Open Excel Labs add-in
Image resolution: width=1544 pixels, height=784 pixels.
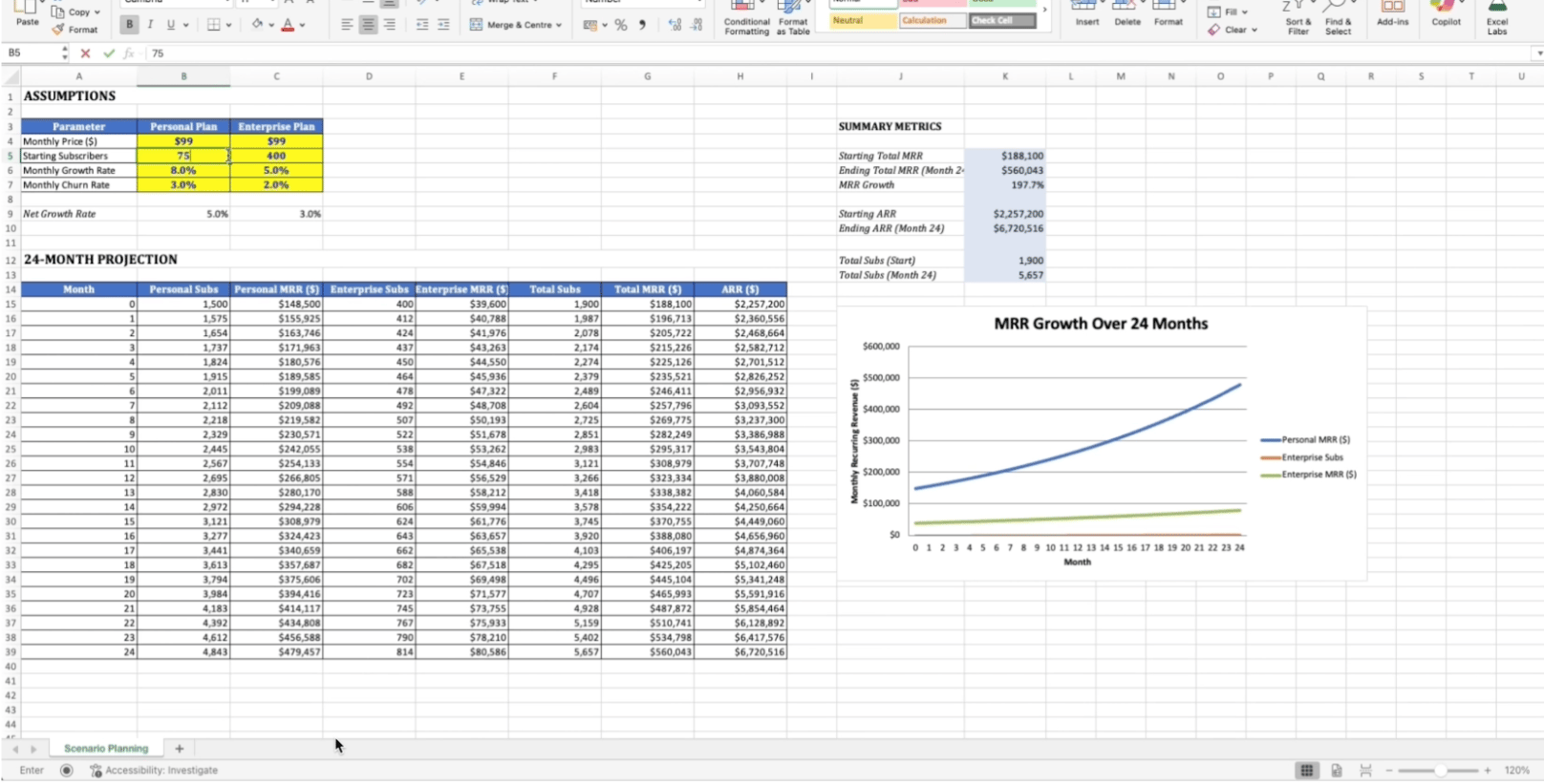[1497, 17]
